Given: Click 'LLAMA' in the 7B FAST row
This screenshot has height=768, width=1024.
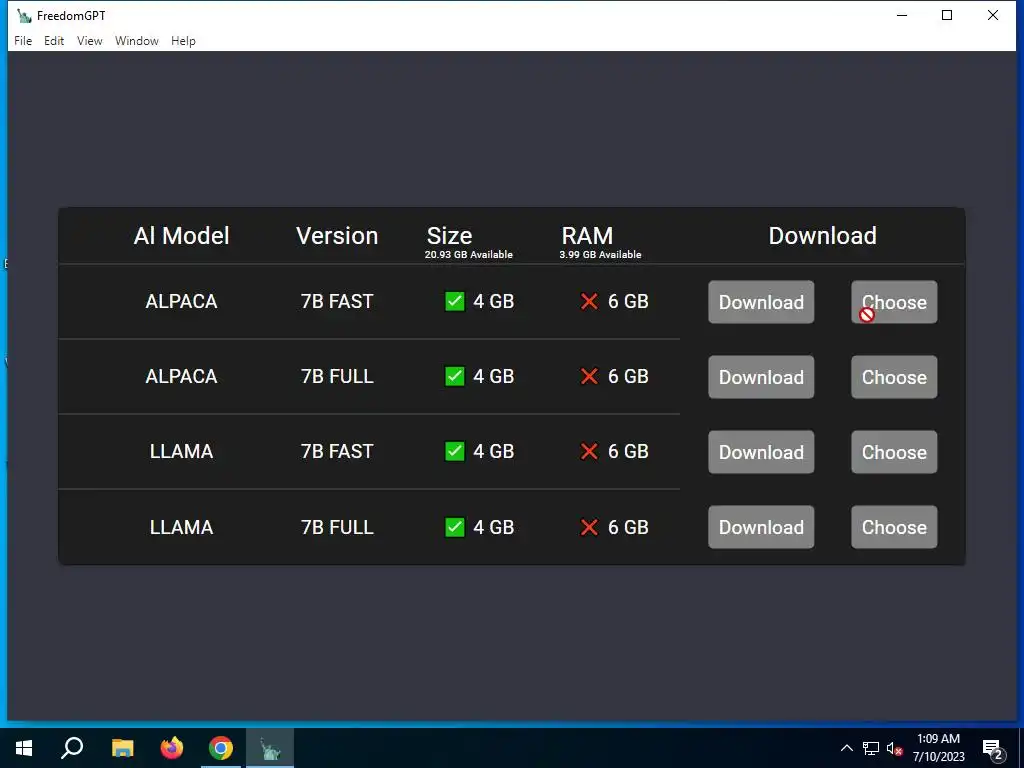Looking at the screenshot, I should click(182, 451).
